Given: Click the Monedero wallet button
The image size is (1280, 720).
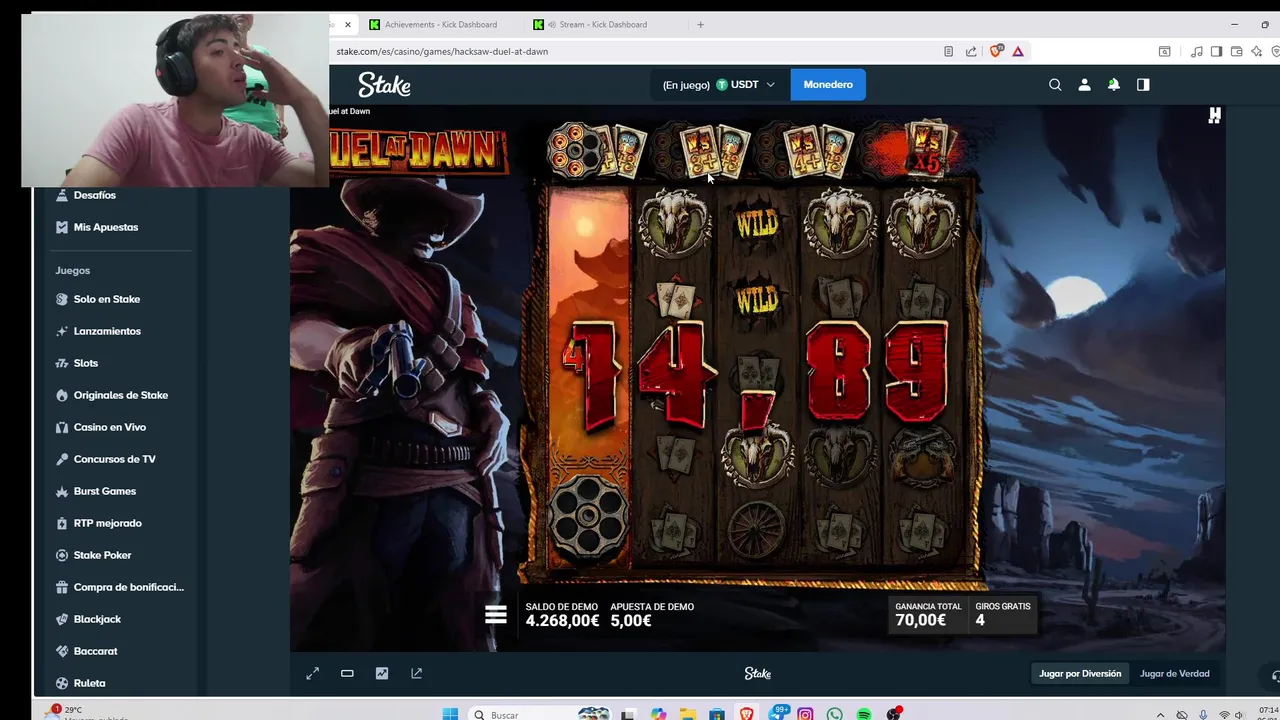Looking at the screenshot, I should (x=828, y=85).
